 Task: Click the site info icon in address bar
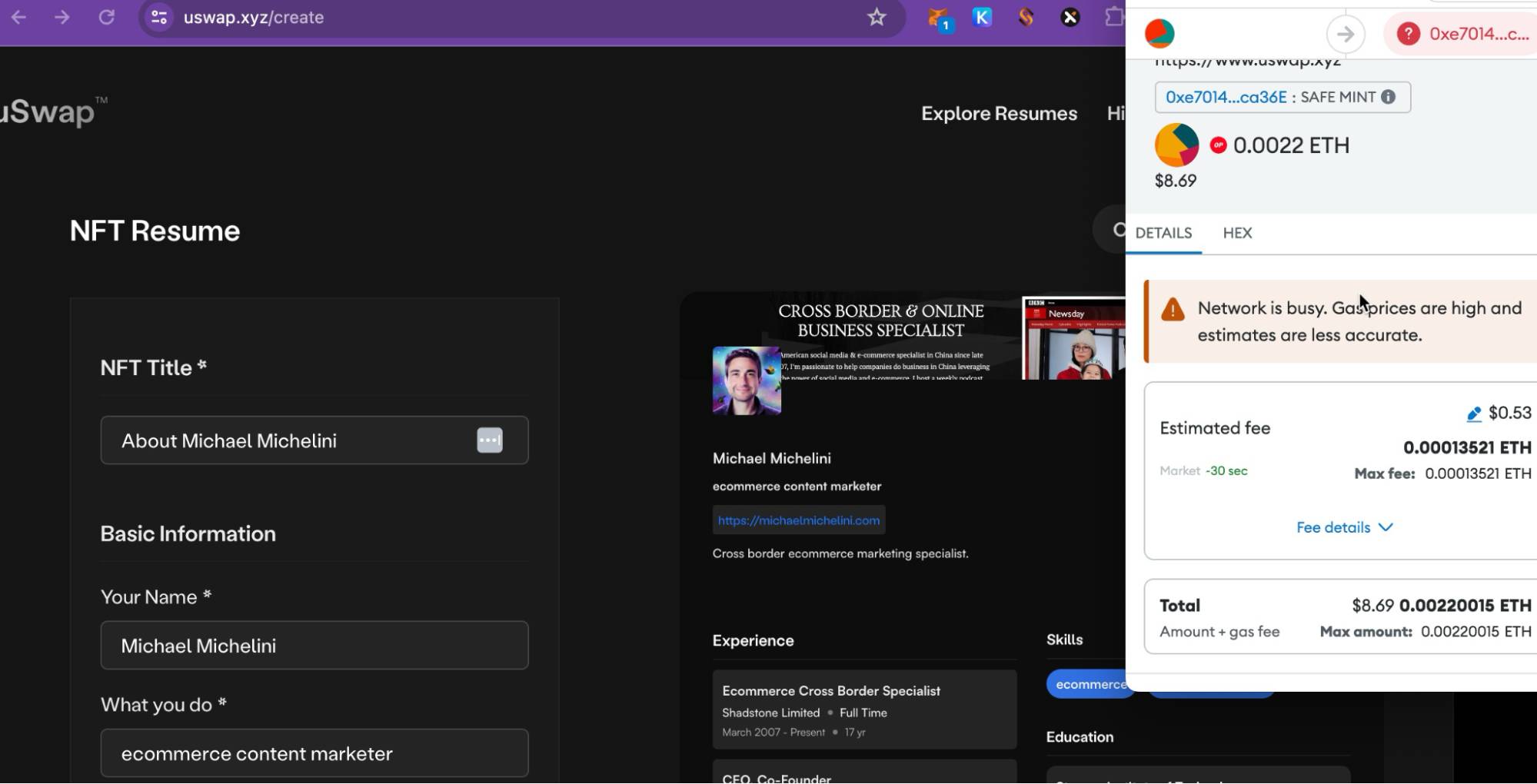click(x=159, y=17)
